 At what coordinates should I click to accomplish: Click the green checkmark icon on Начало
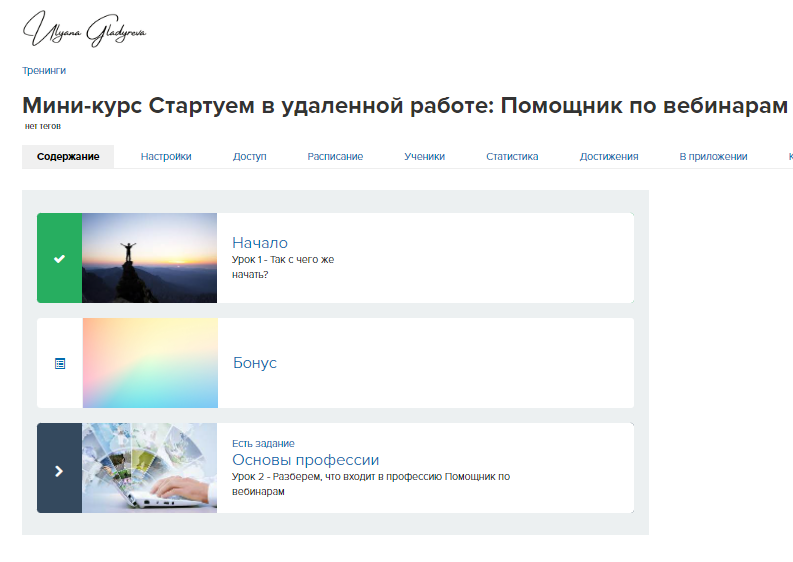point(59,258)
